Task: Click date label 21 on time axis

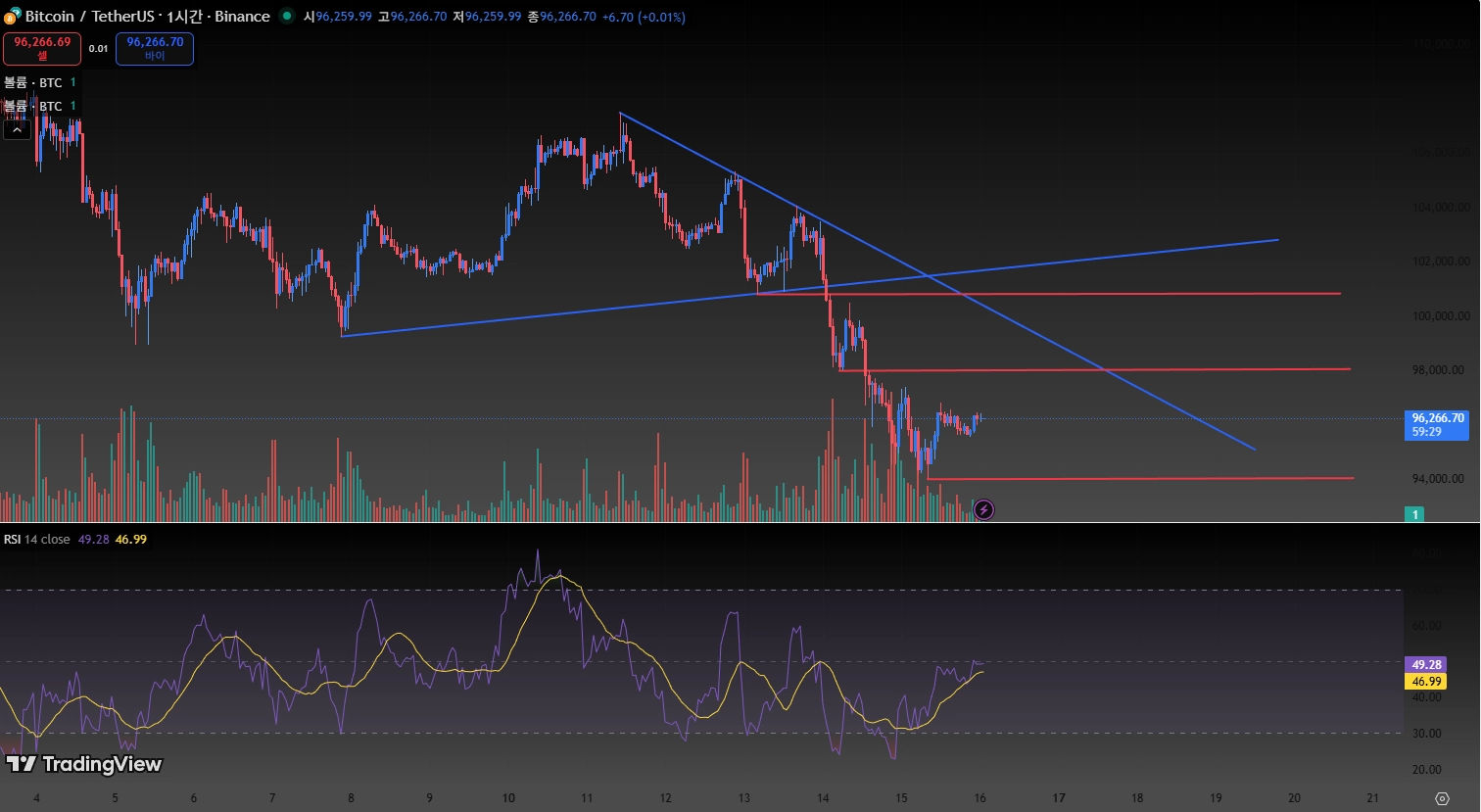Action: (1373, 798)
